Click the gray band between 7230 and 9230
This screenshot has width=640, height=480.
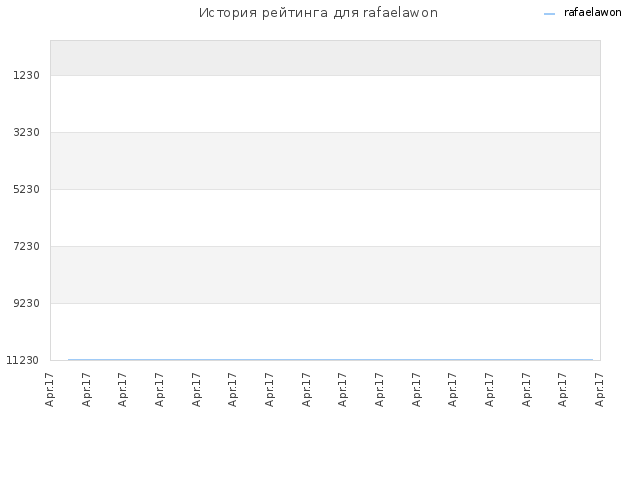(325, 275)
